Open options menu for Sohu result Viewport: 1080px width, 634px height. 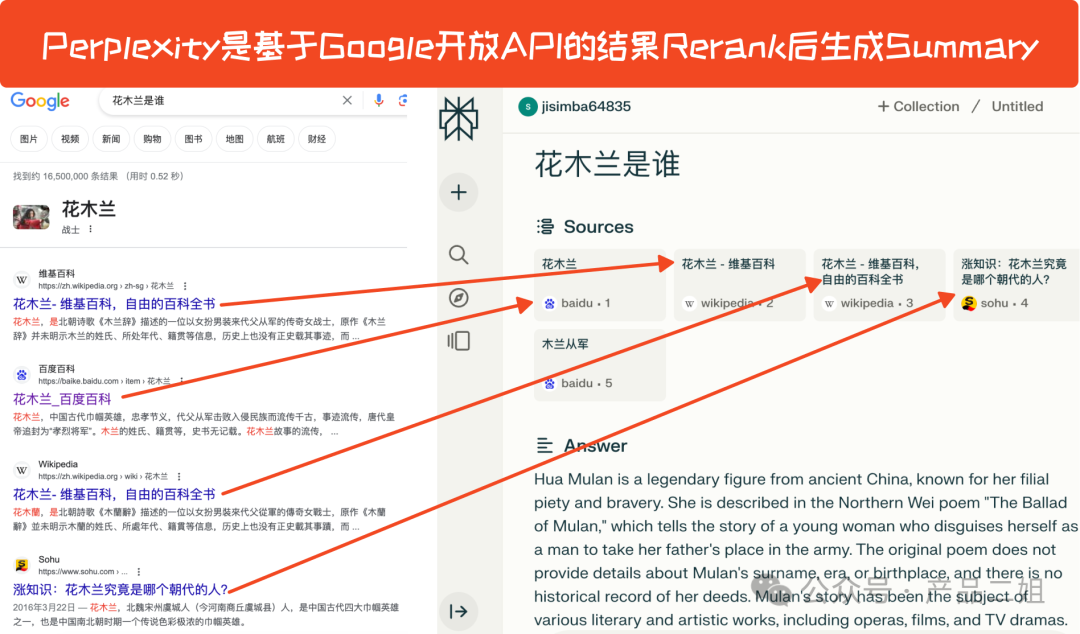(138, 571)
